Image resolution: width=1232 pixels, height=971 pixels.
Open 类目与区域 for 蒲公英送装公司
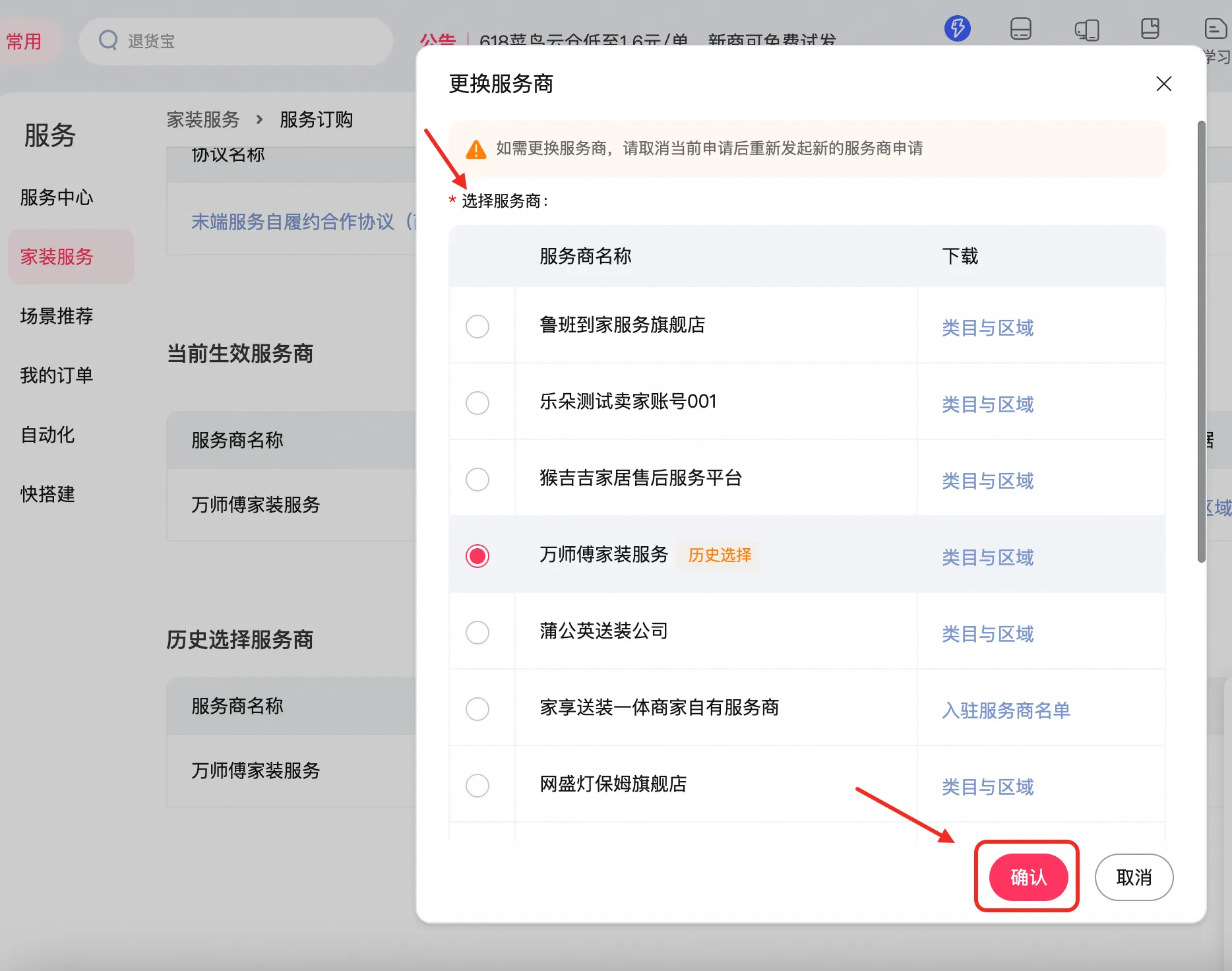(x=987, y=634)
